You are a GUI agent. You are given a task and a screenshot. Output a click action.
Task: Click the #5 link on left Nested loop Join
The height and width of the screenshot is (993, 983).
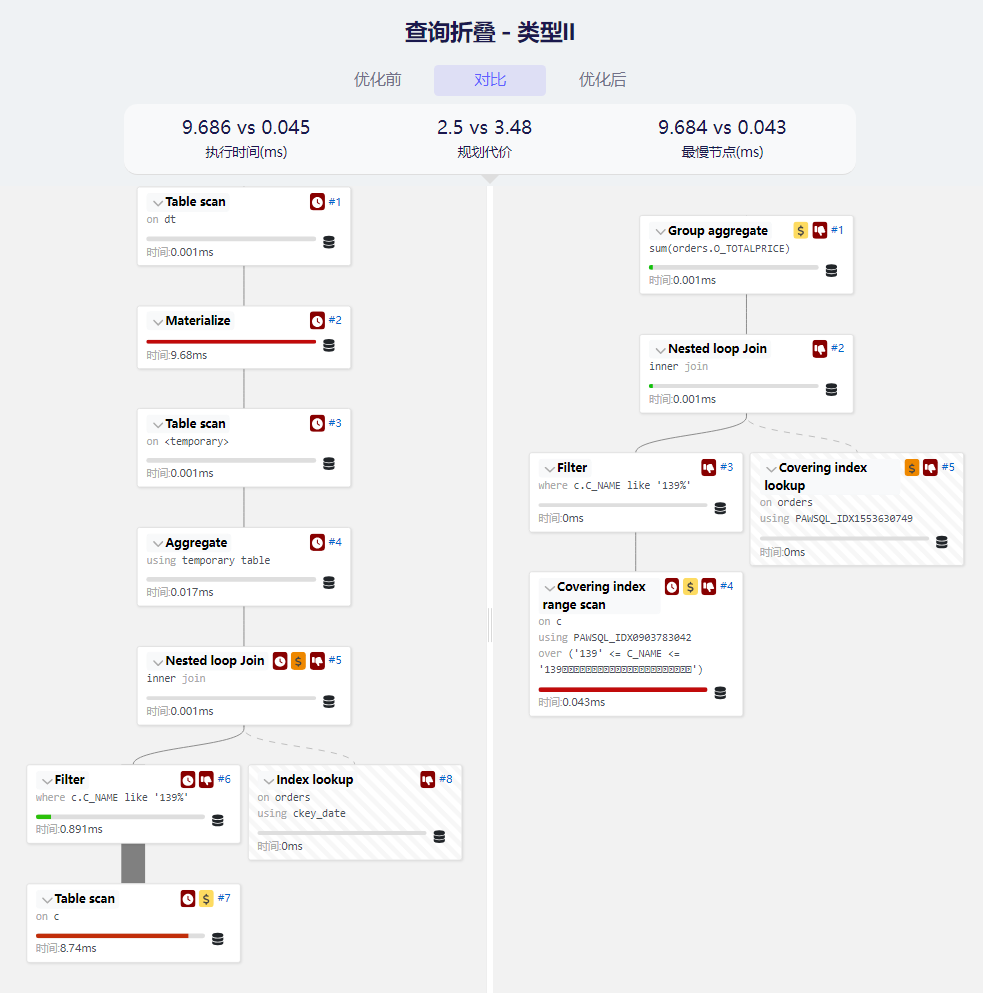click(335, 660)
